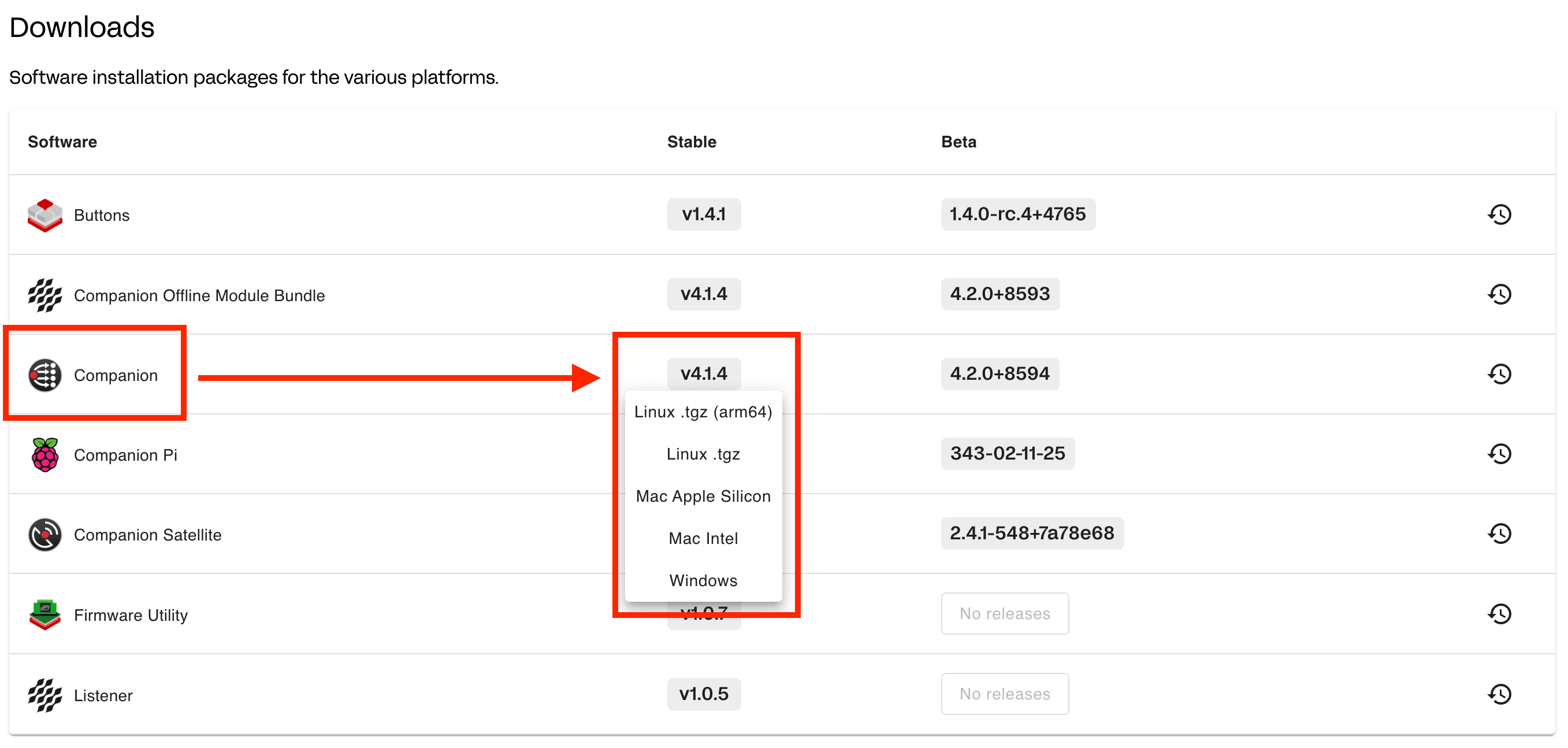Open Offline Module Bundle beta 4.2.0+8593 dropdown
1568x748 pixels.
1000,294
